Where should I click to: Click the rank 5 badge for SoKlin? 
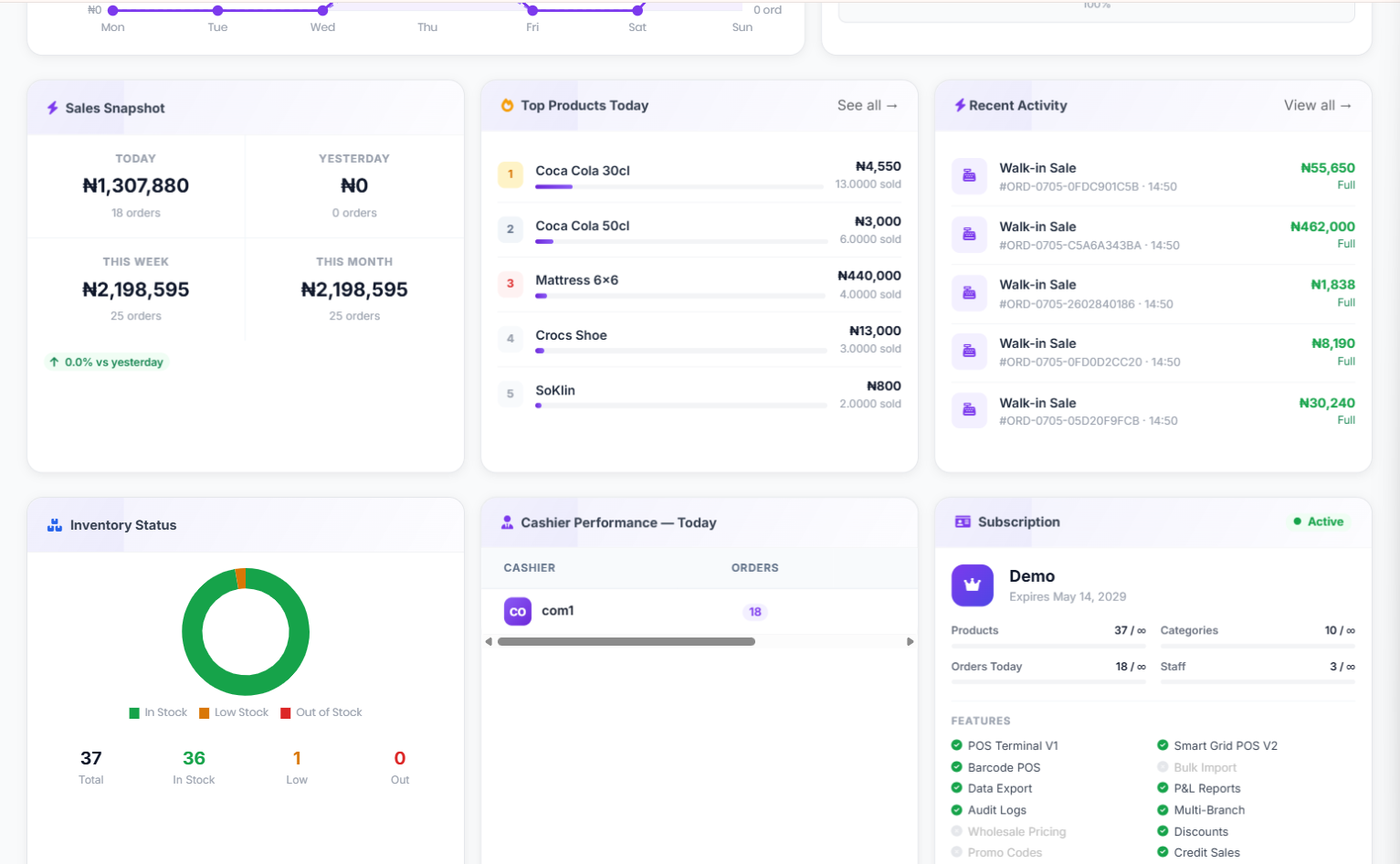(x=511, y=394)
